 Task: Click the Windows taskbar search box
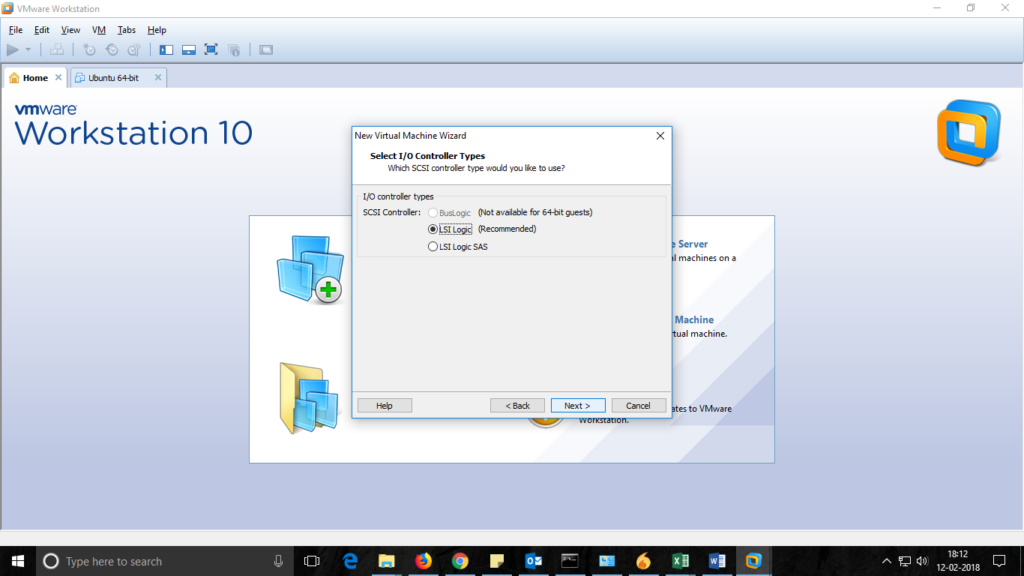(x=160, y=561)
